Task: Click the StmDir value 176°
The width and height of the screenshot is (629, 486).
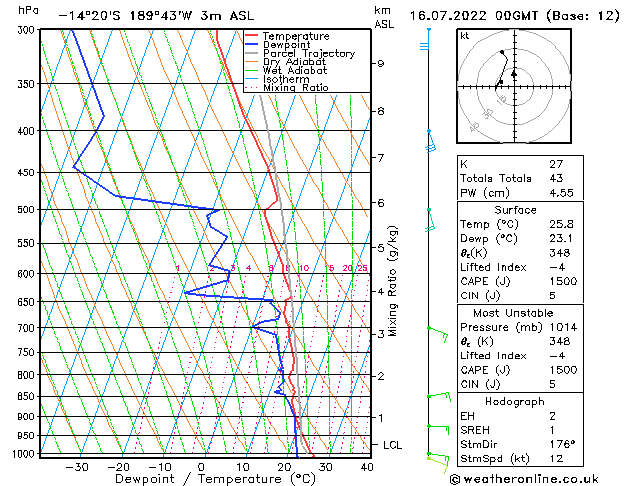Action: pyautogui.click(x=562, y=444)
